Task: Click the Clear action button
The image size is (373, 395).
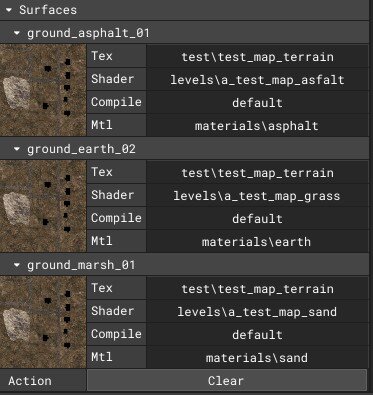Action: pos(226,381)
